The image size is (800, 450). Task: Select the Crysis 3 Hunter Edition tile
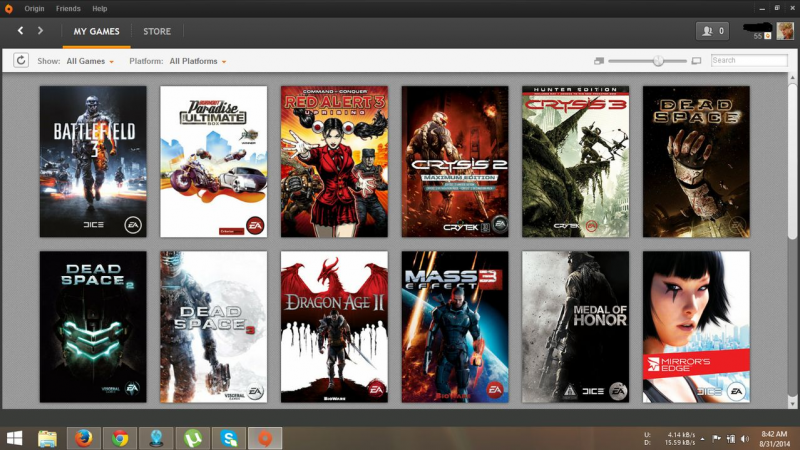click(x=576, y=162)
